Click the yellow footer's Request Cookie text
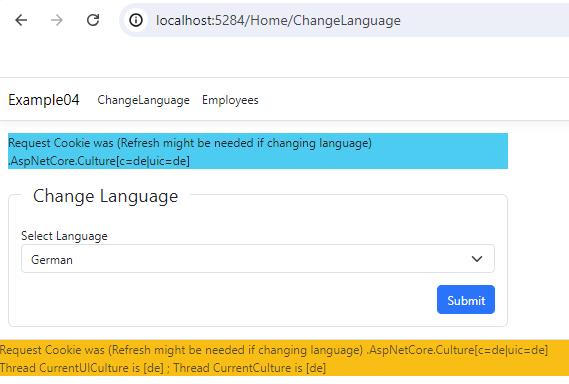Image resolution: width=569 pixels, height=384 pixels. point(181,350)
